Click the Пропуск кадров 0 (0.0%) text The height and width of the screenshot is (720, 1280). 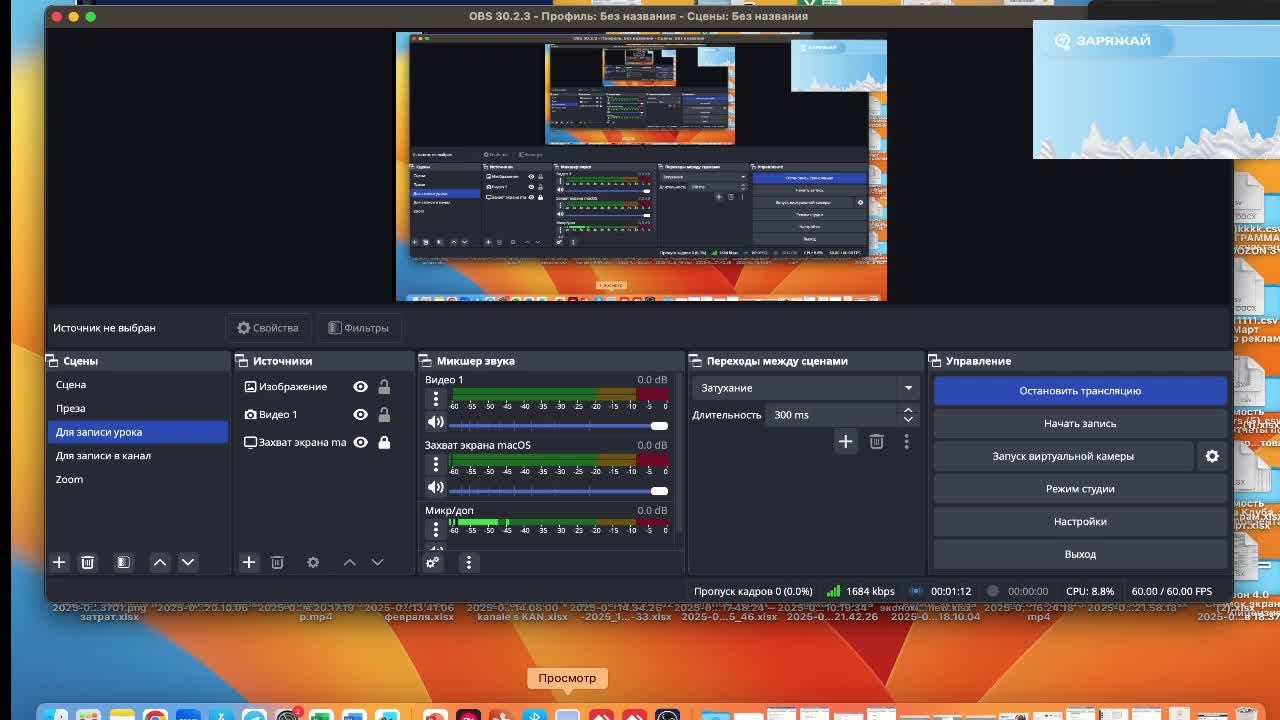point(753,591)
